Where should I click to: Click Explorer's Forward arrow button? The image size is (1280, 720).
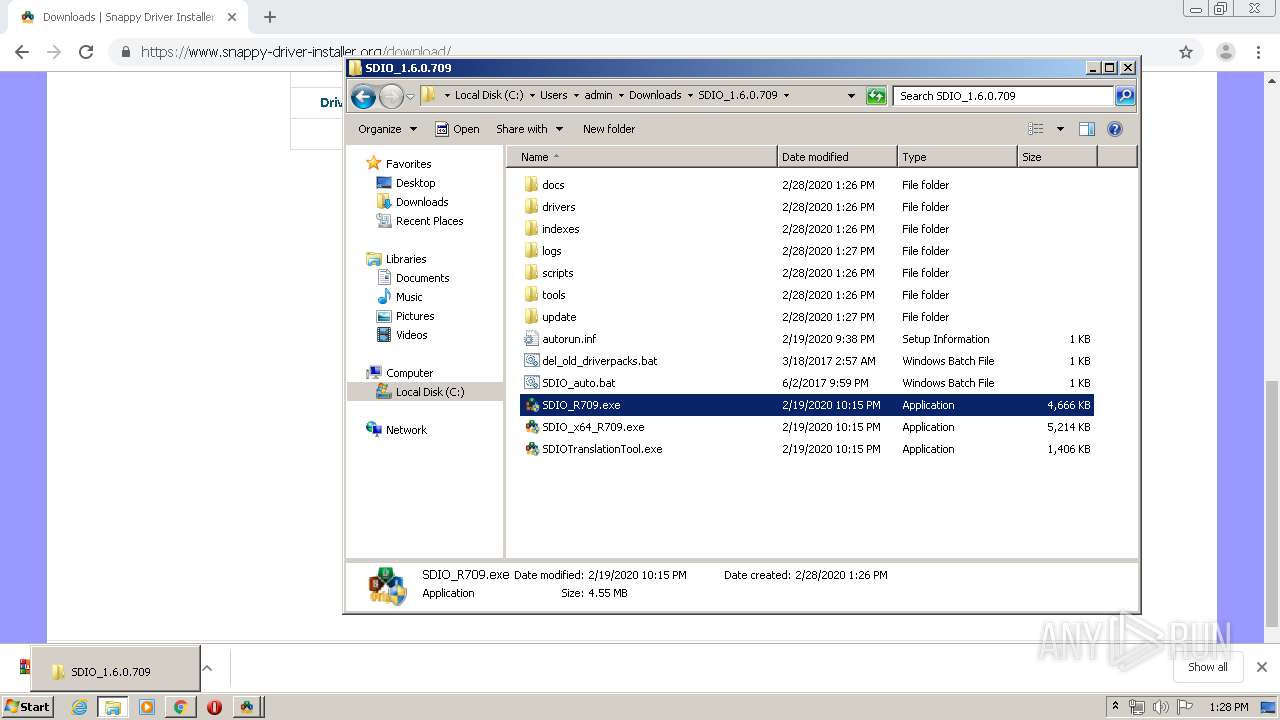tap(391, 96)
